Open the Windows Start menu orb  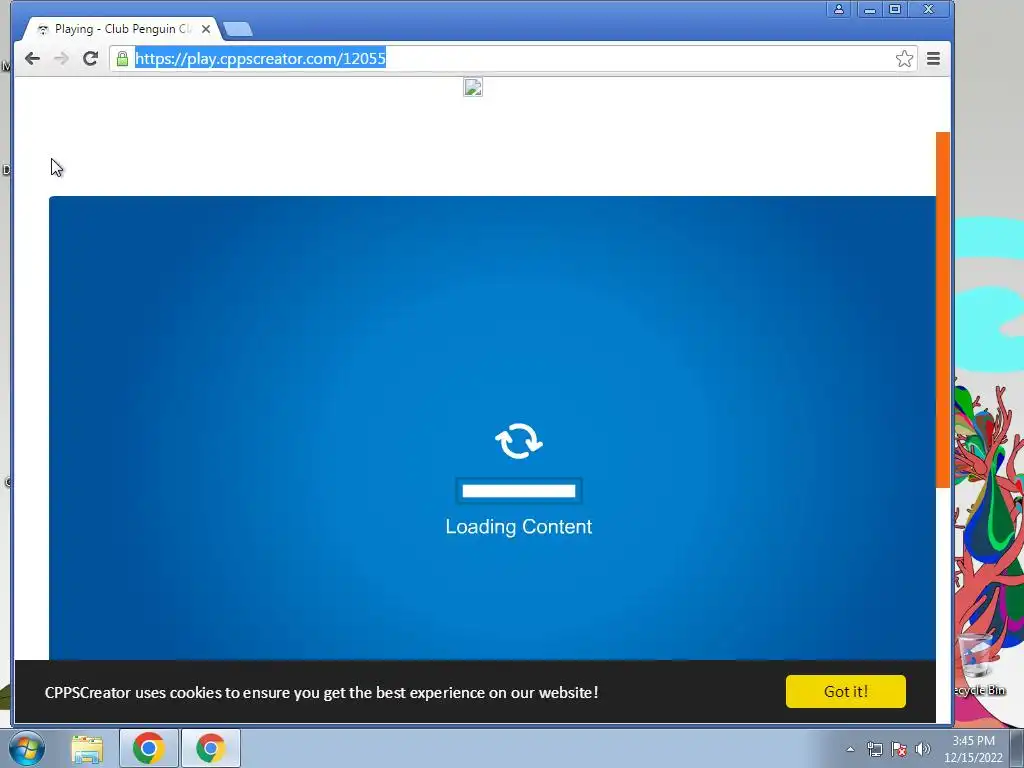click(27, 748)
